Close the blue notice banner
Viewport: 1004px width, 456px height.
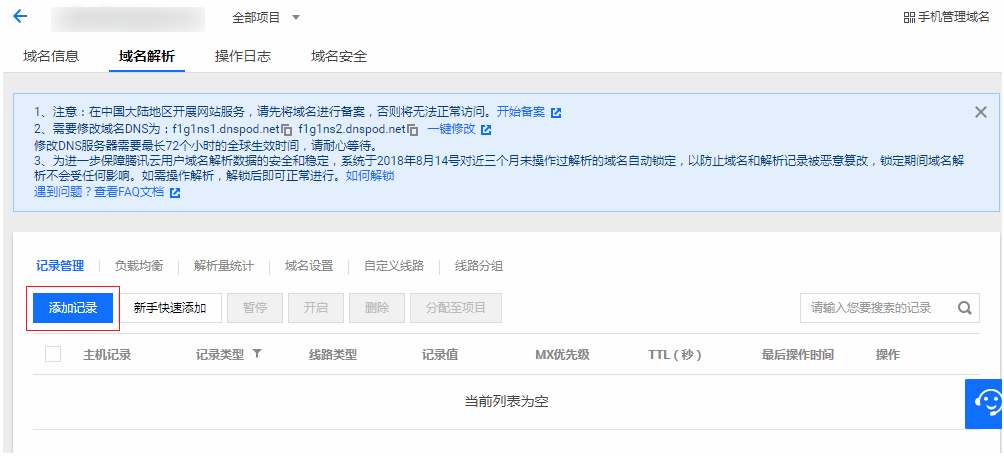pos(980,112)
